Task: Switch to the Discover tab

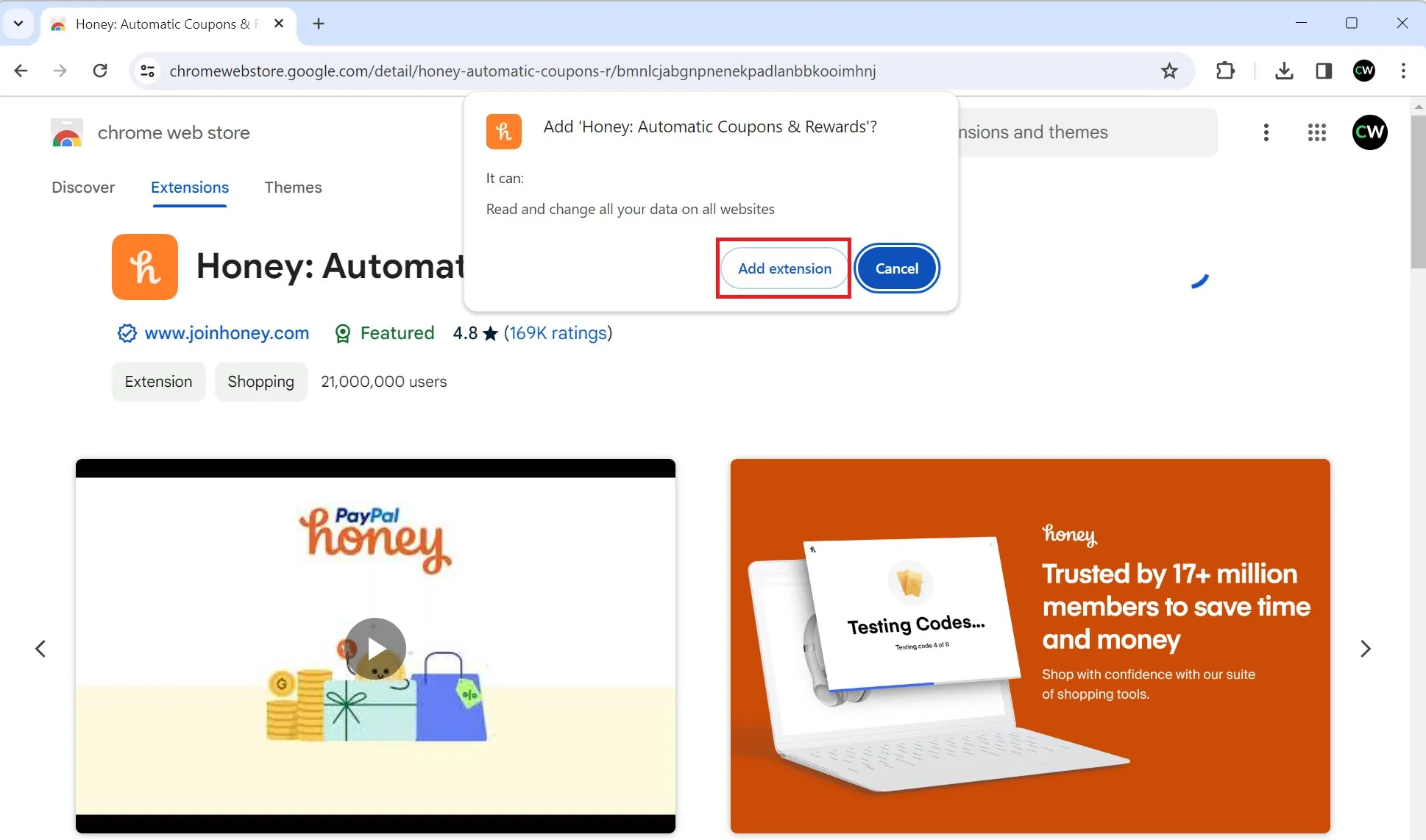Action: [x=83, y=188]
